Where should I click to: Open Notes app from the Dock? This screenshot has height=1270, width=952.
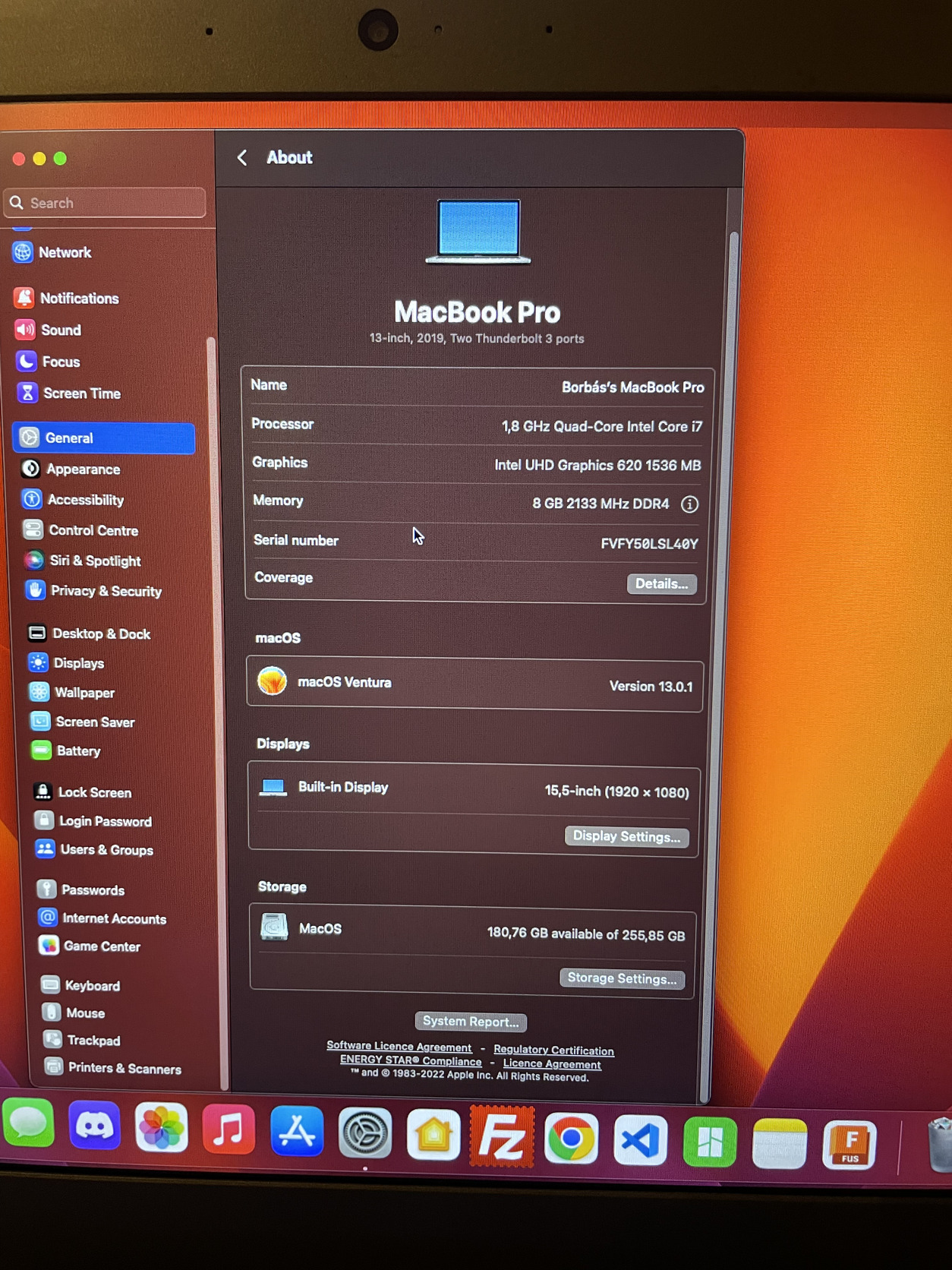pos(780,1144)
